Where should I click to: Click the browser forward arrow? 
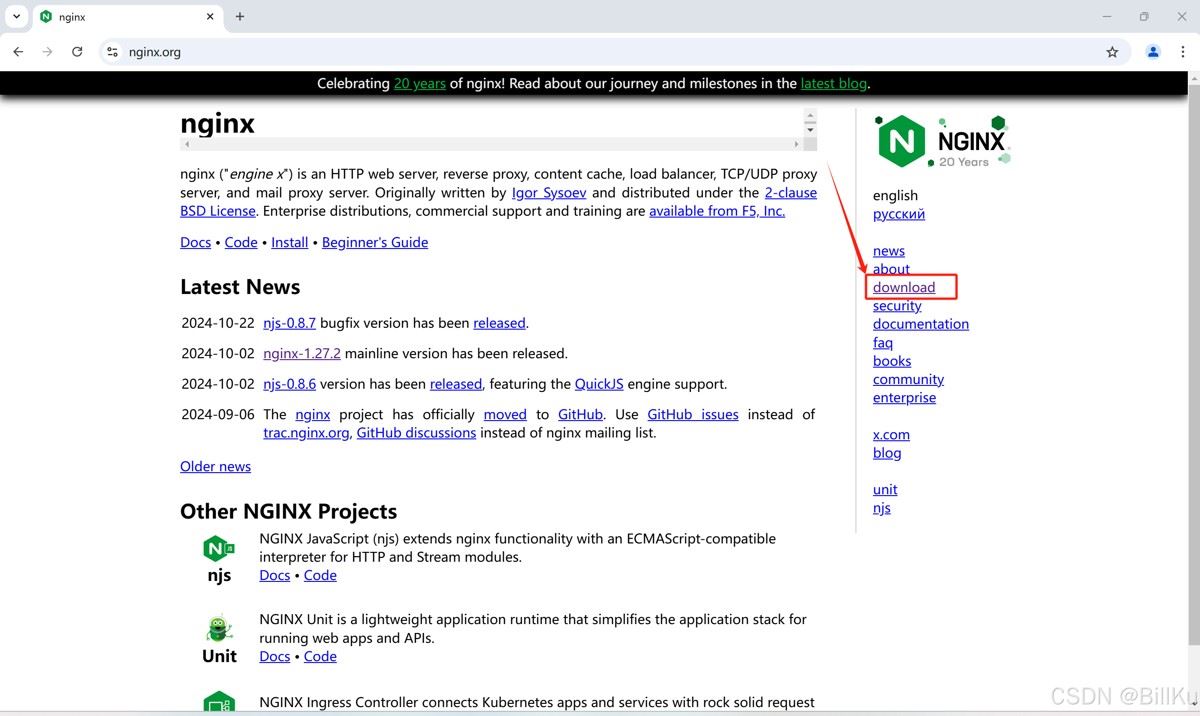pyautogui.click(x=47, y=52)
